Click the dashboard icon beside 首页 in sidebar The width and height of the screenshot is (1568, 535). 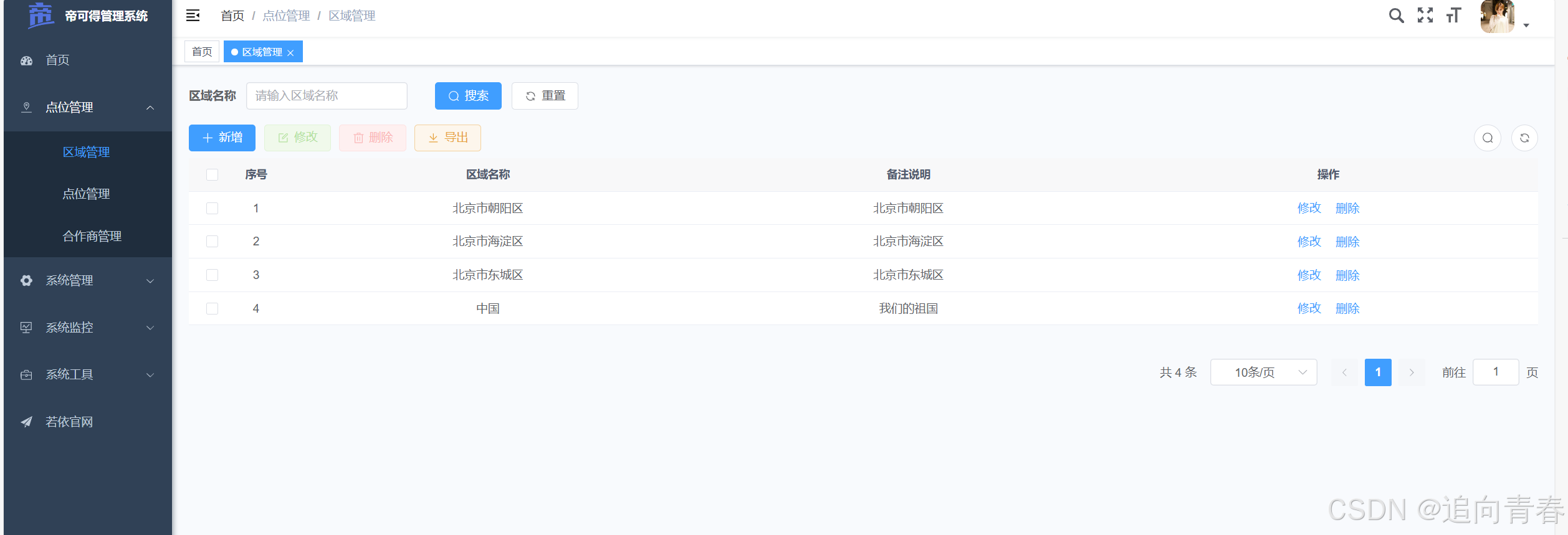pyautogui.click(x=26, y=60)
